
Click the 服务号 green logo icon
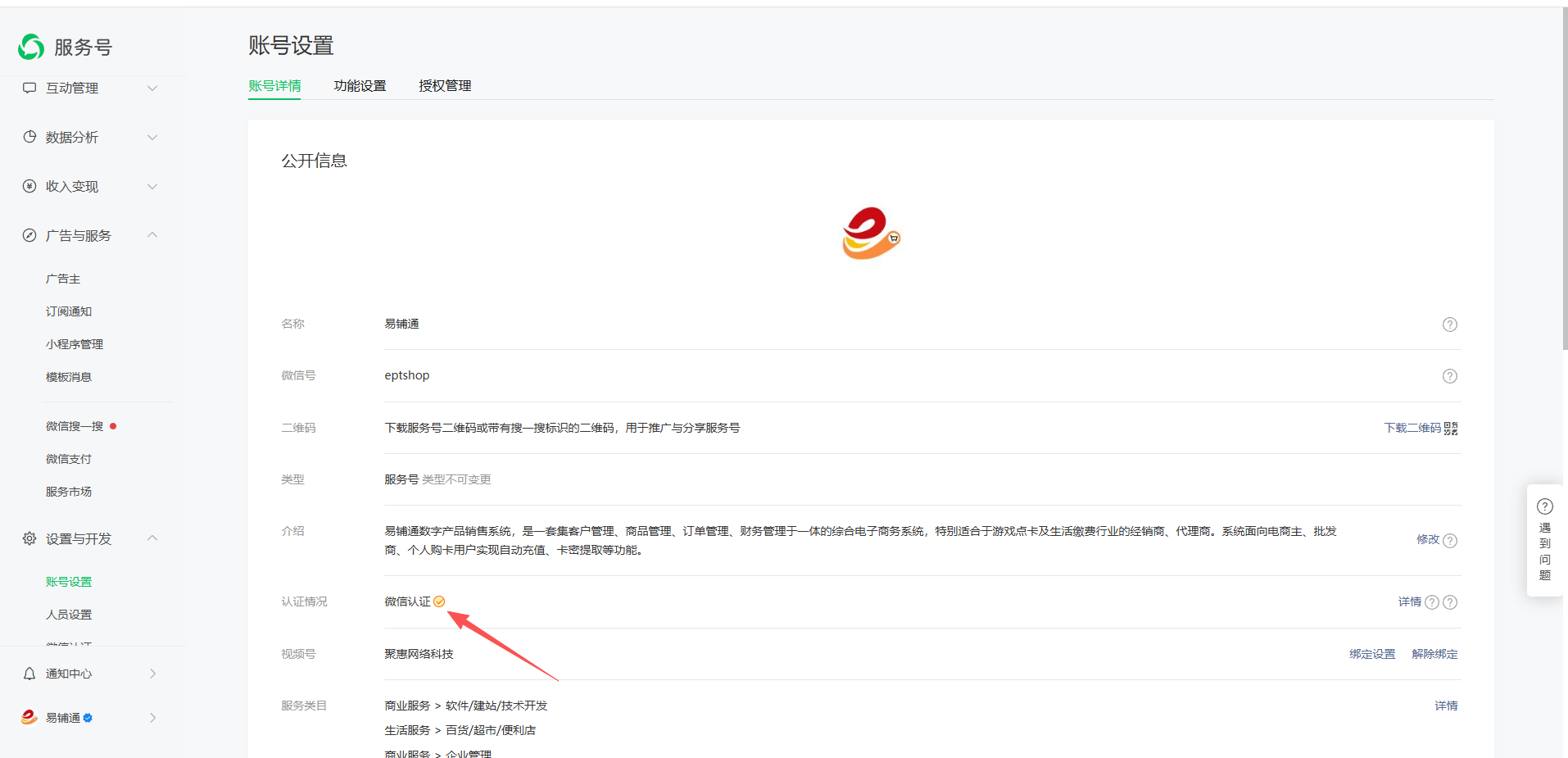pos(31,47)
